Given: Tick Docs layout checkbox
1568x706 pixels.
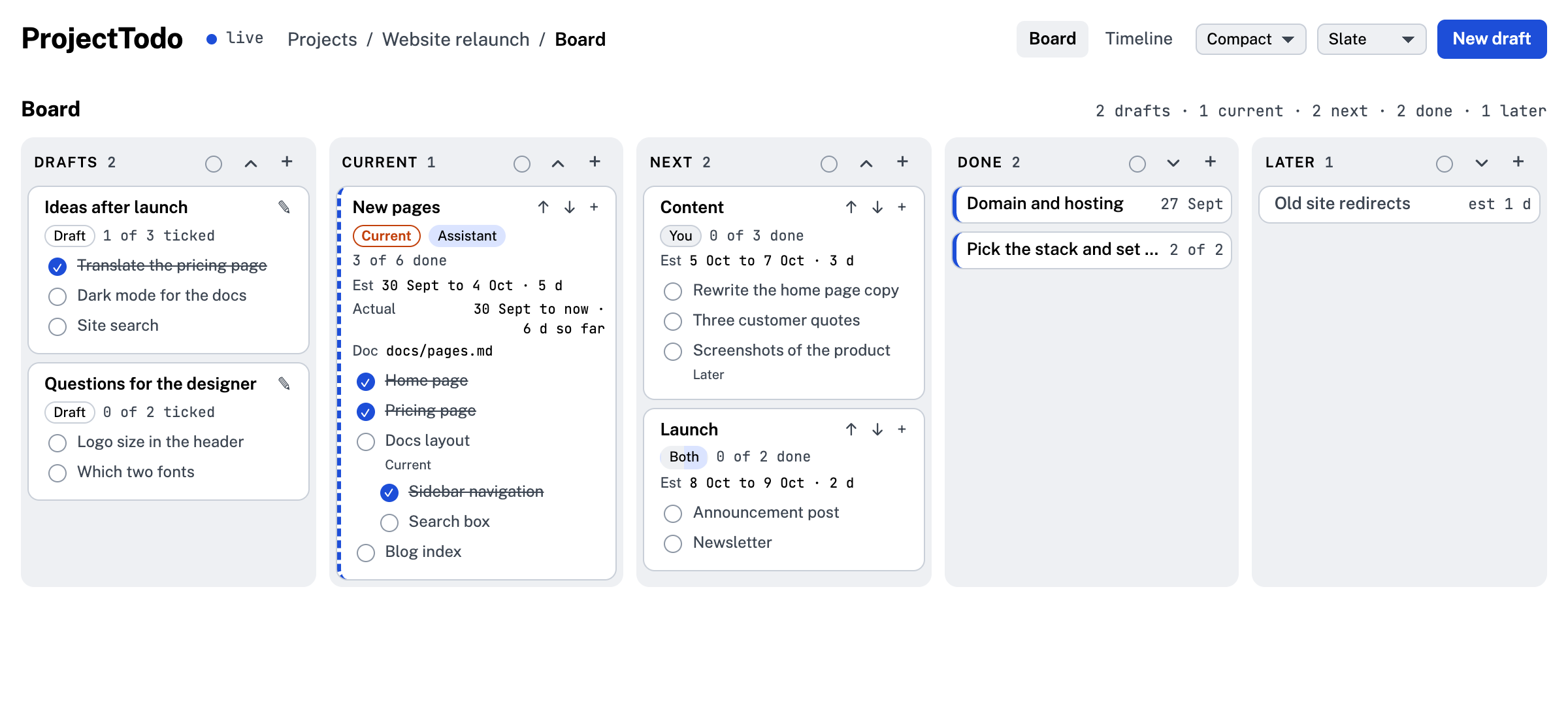Looking at the screenshot, I should click(366, 442).
